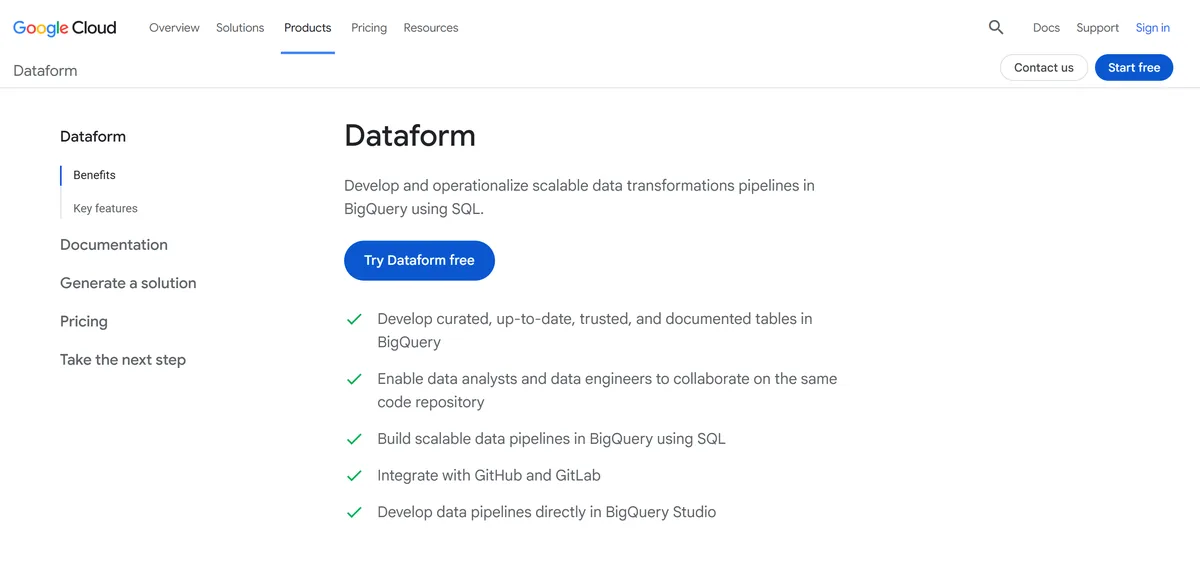1200x585 pixels.
Task: Open Take the next step in sidebar
Action: [123, 360]
